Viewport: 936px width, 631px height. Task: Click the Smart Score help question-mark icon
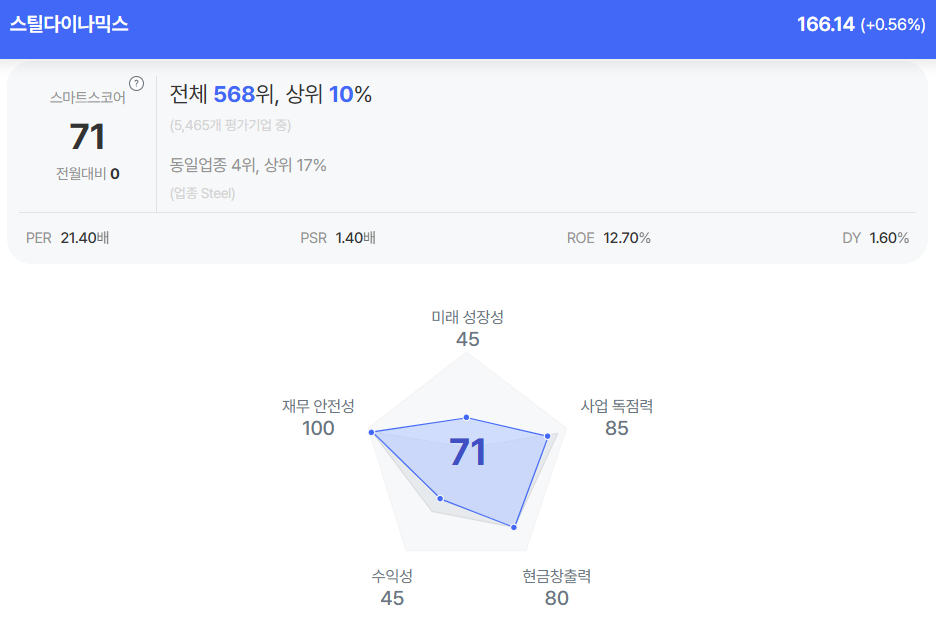(137, 83)
